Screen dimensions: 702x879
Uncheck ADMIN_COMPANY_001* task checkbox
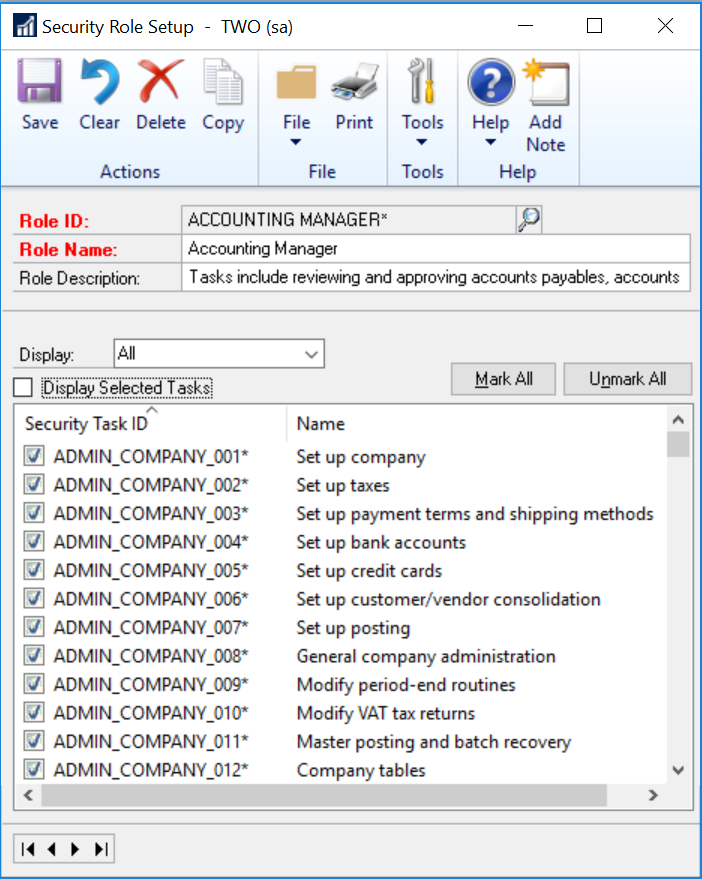[34, 456]
